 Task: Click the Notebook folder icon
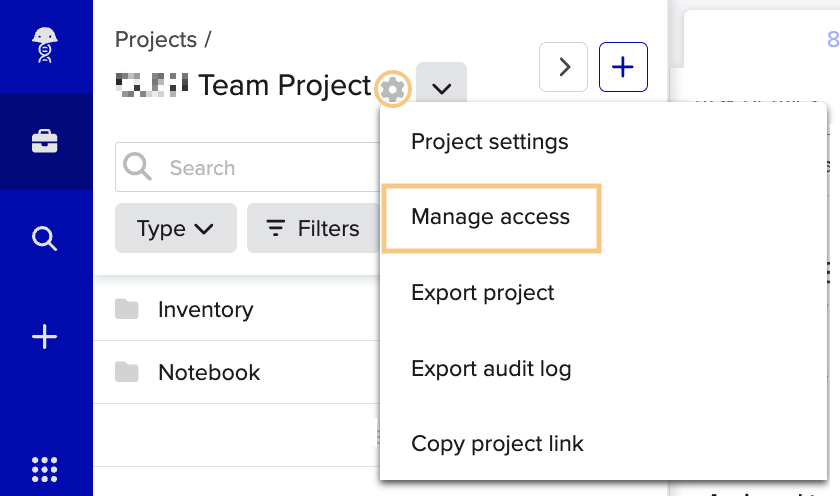coord(127,372)
